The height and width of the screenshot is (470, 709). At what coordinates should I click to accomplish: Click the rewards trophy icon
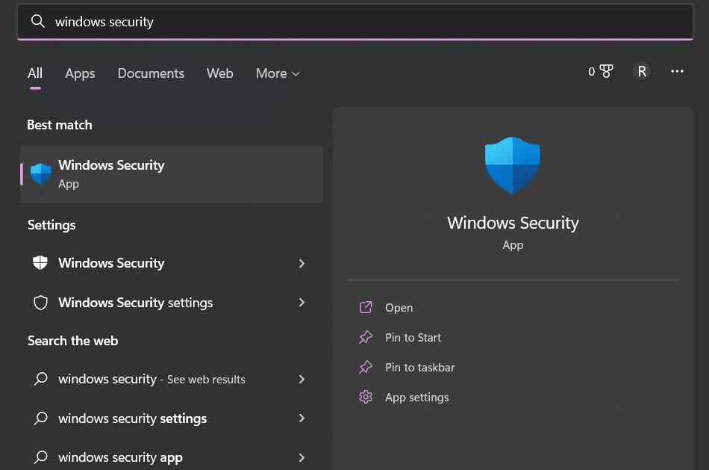606,71
